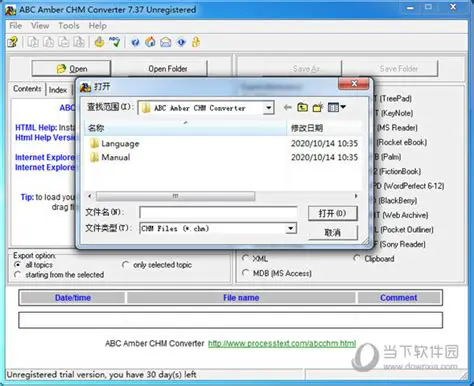The image size is (474, 386).
Task: Click the Date/time column header
Action: click(73, 298)
